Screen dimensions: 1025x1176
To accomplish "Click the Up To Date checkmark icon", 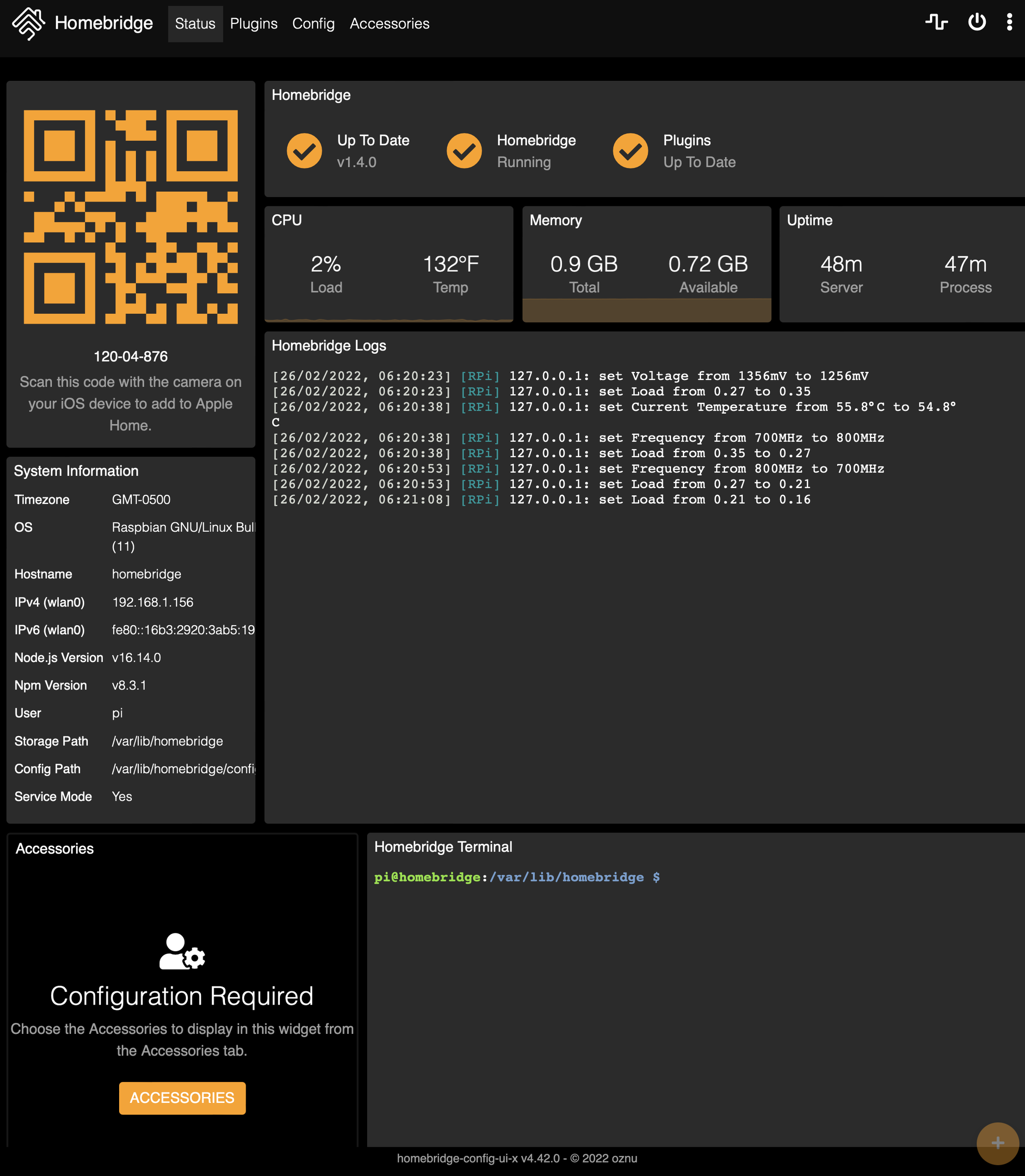I will point(304,151).
